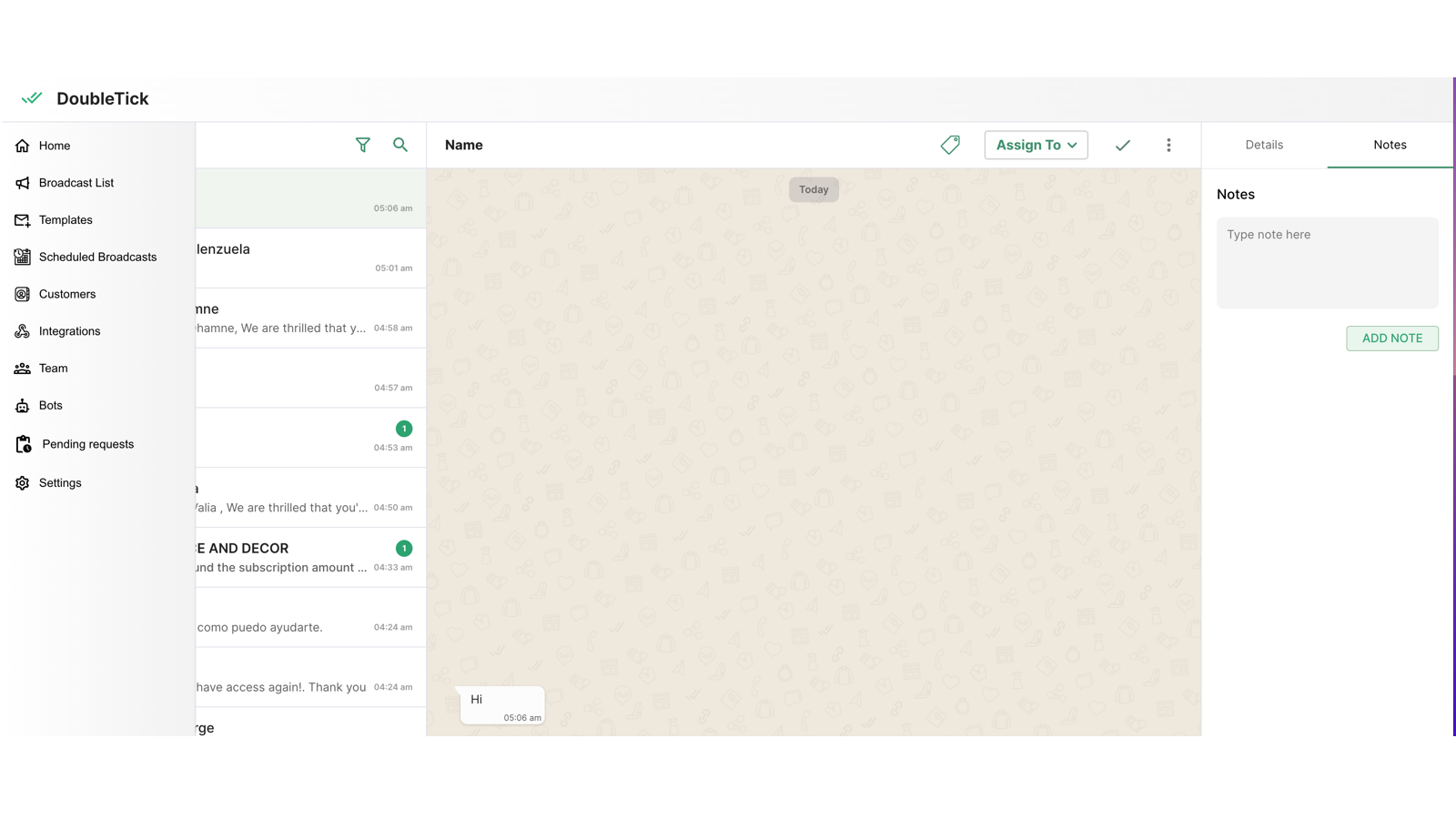Open the chat list filter funnel
1456x819 pixels.
(x=363, y=145)
